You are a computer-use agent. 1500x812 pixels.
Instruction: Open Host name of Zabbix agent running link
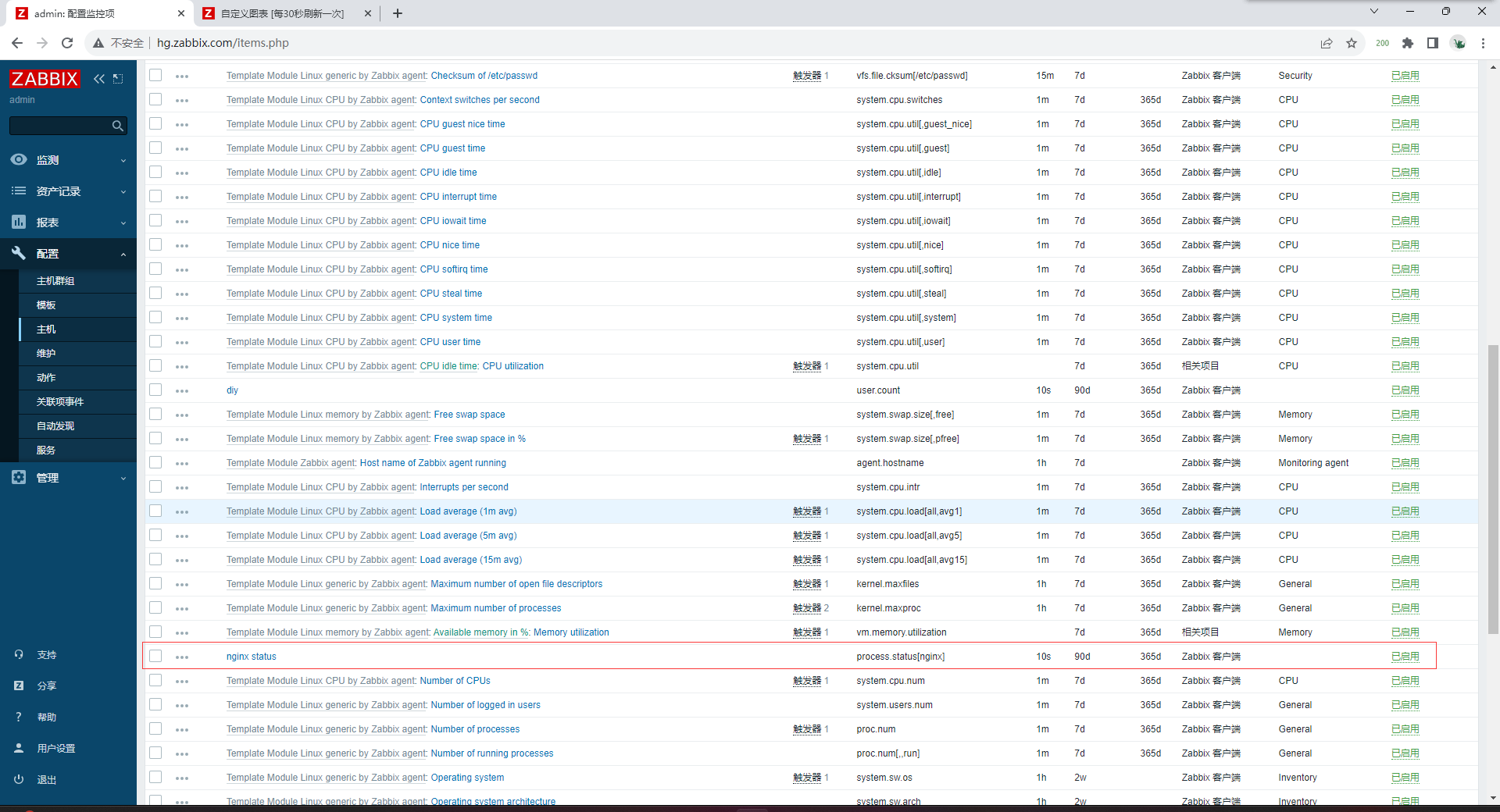click(433, 463)
